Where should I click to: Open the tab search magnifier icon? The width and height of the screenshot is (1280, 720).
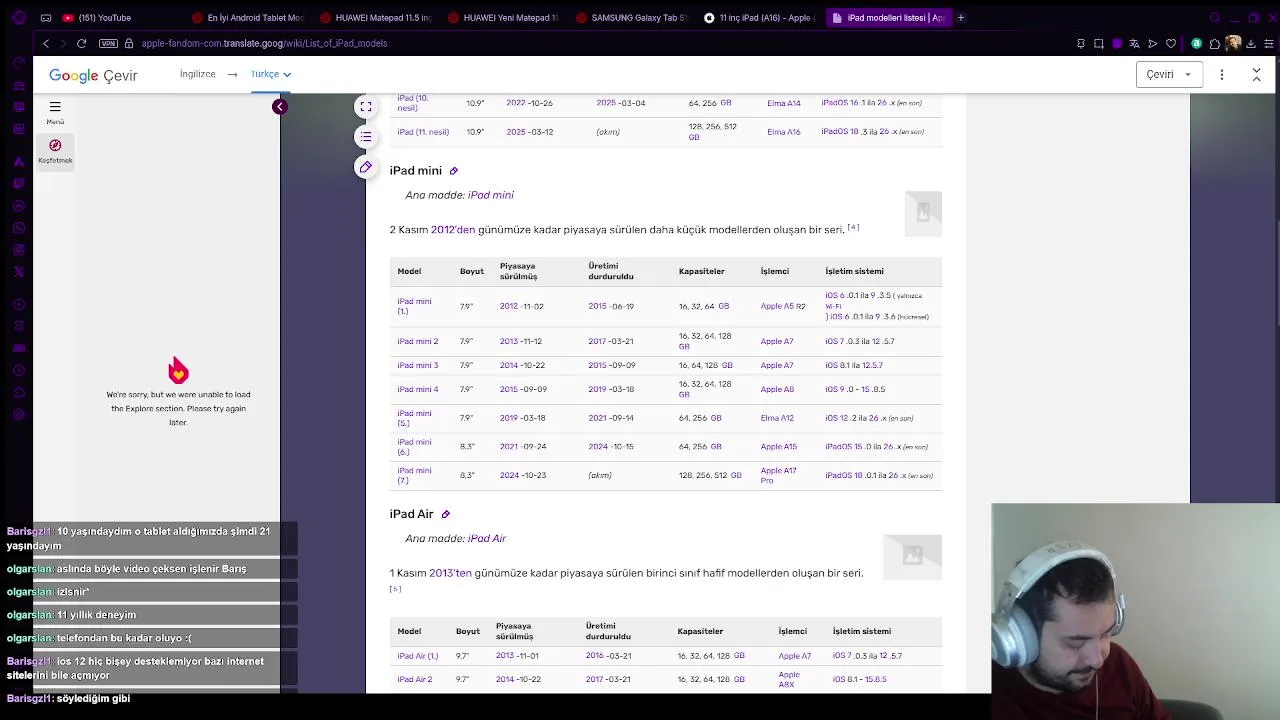pyautogui.click(x=1215, y=17)
